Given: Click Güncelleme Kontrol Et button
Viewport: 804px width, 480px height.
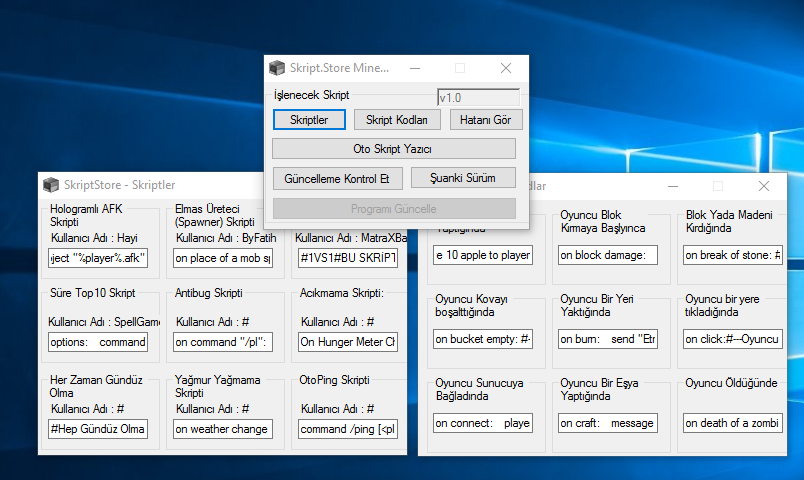Looking at the screenshot, I should (337, 178).
